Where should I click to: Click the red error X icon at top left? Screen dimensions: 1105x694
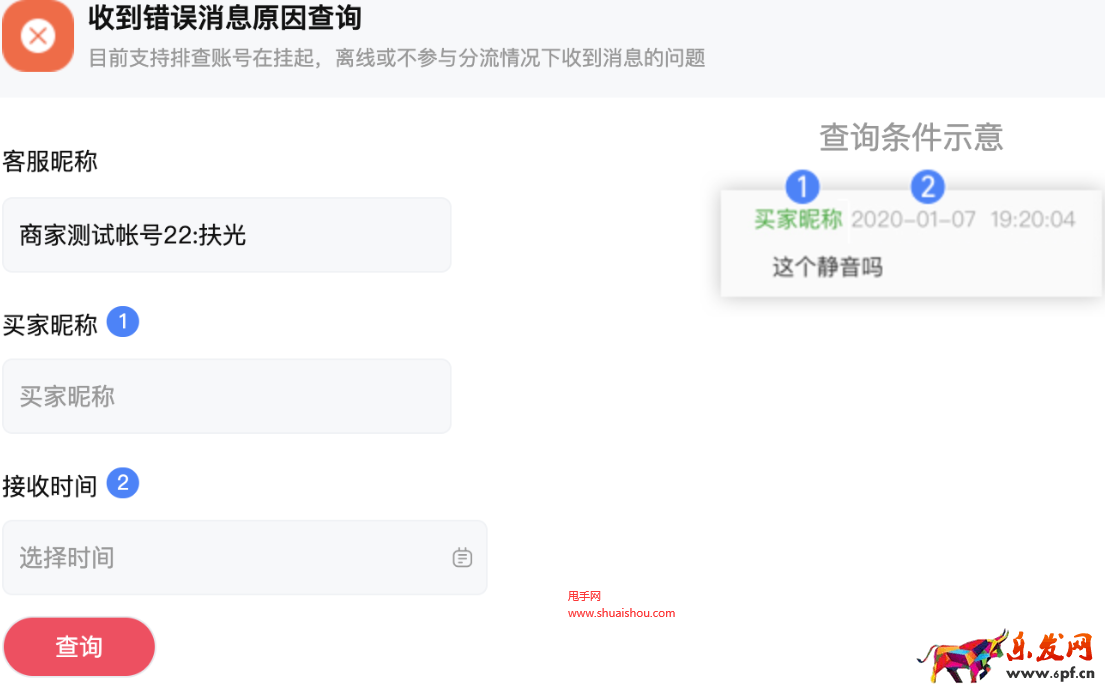click(38, 38)
